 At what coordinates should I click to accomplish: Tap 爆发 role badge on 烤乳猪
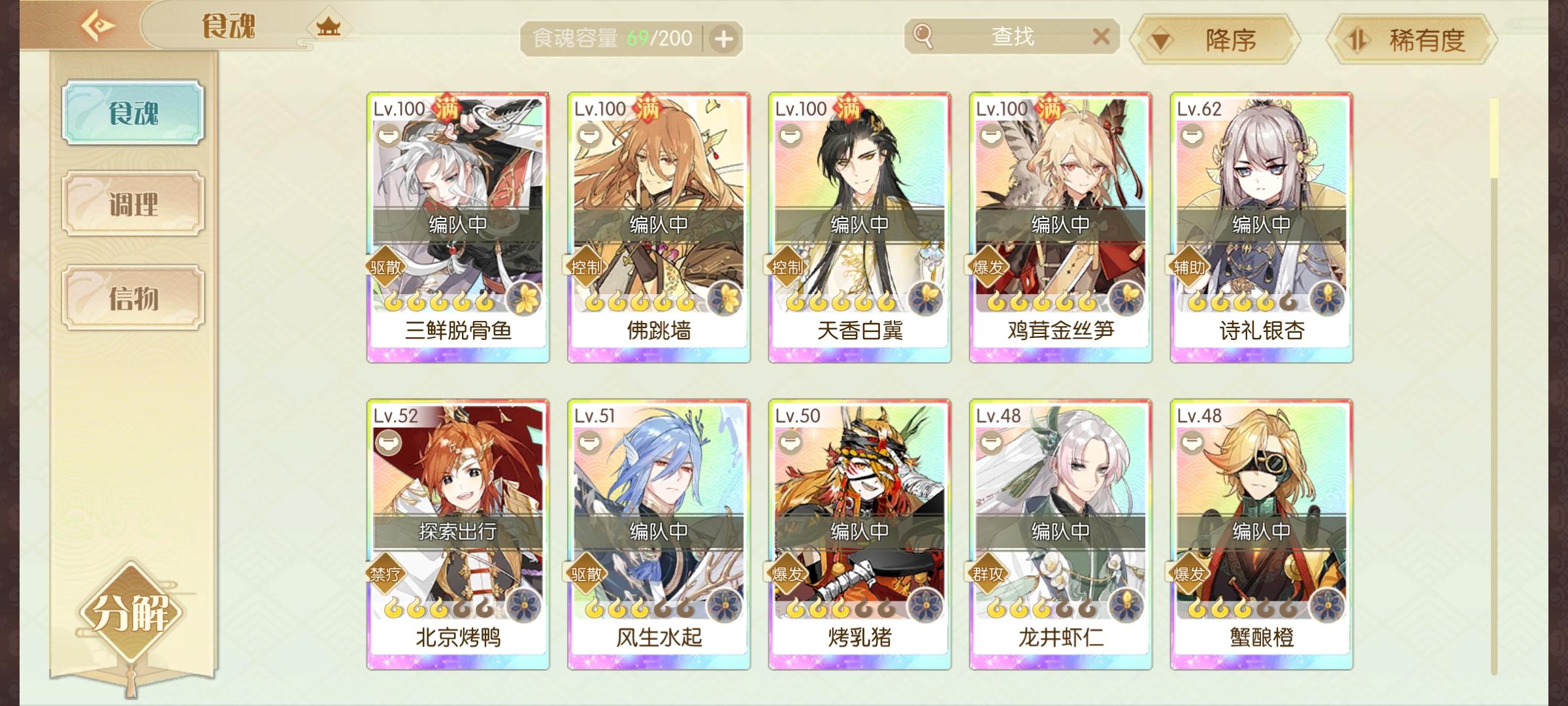[787, 574]
